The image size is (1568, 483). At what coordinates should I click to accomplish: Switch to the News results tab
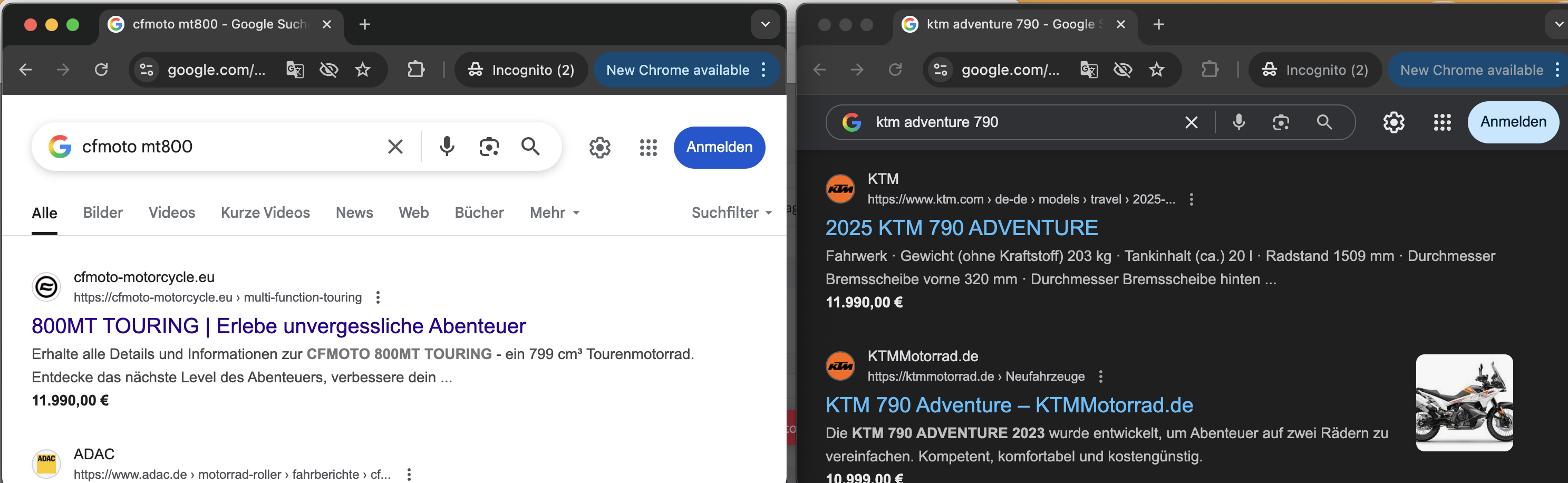coord(354,212)
